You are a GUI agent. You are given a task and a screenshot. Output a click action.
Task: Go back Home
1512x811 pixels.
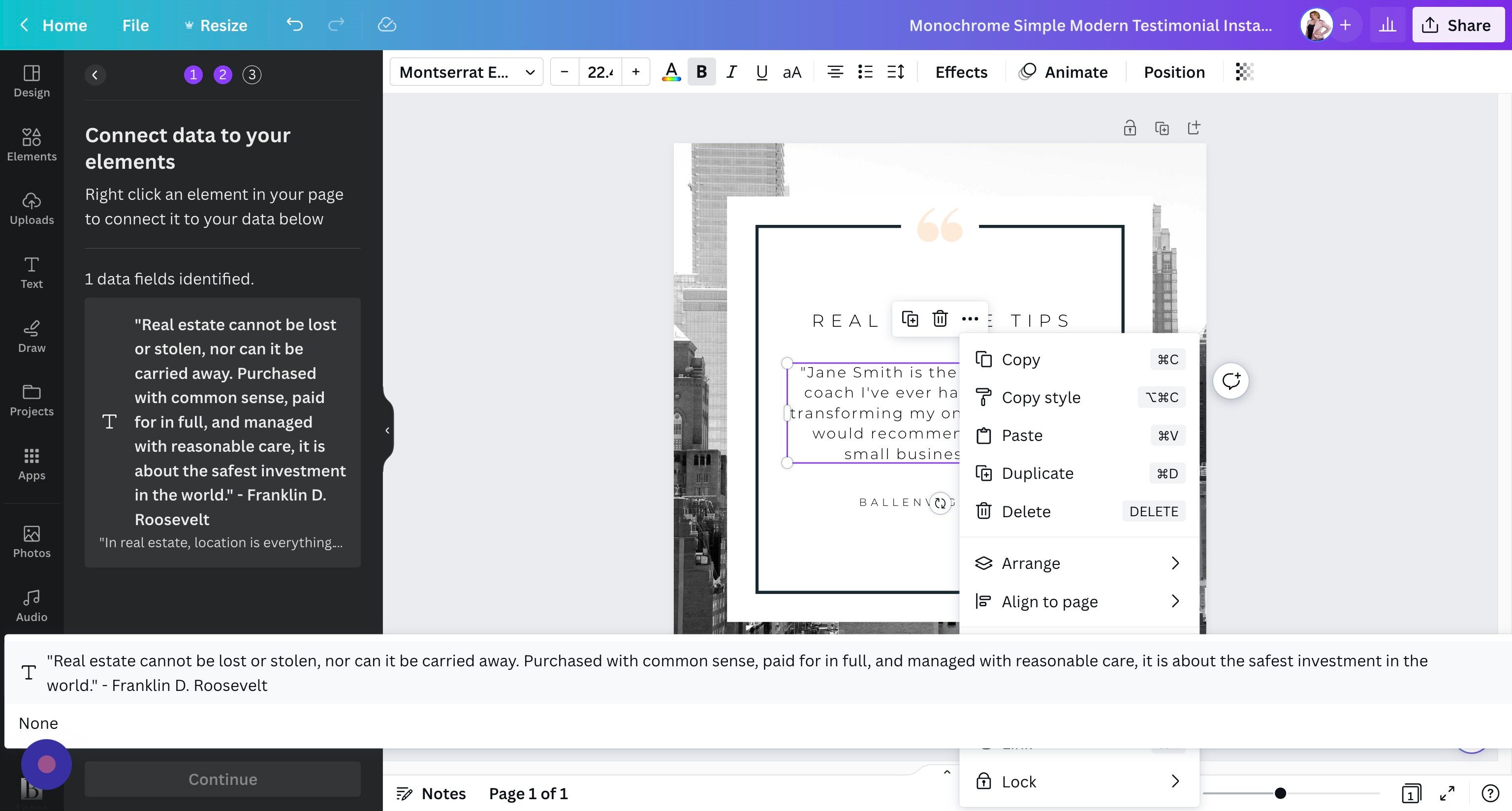[x=54, y=25]
